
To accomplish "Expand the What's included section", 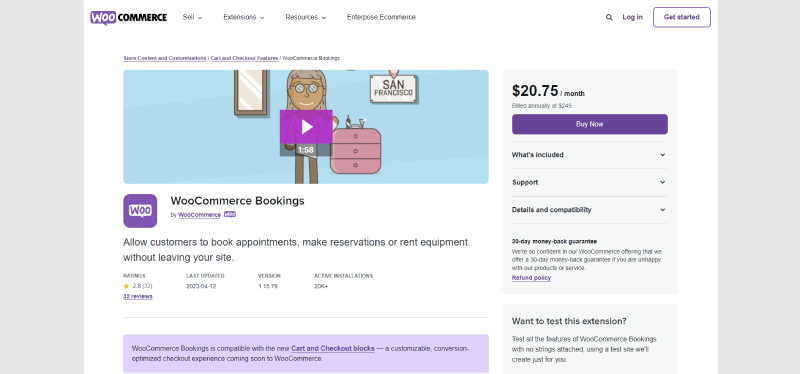I will click(590, 155).
